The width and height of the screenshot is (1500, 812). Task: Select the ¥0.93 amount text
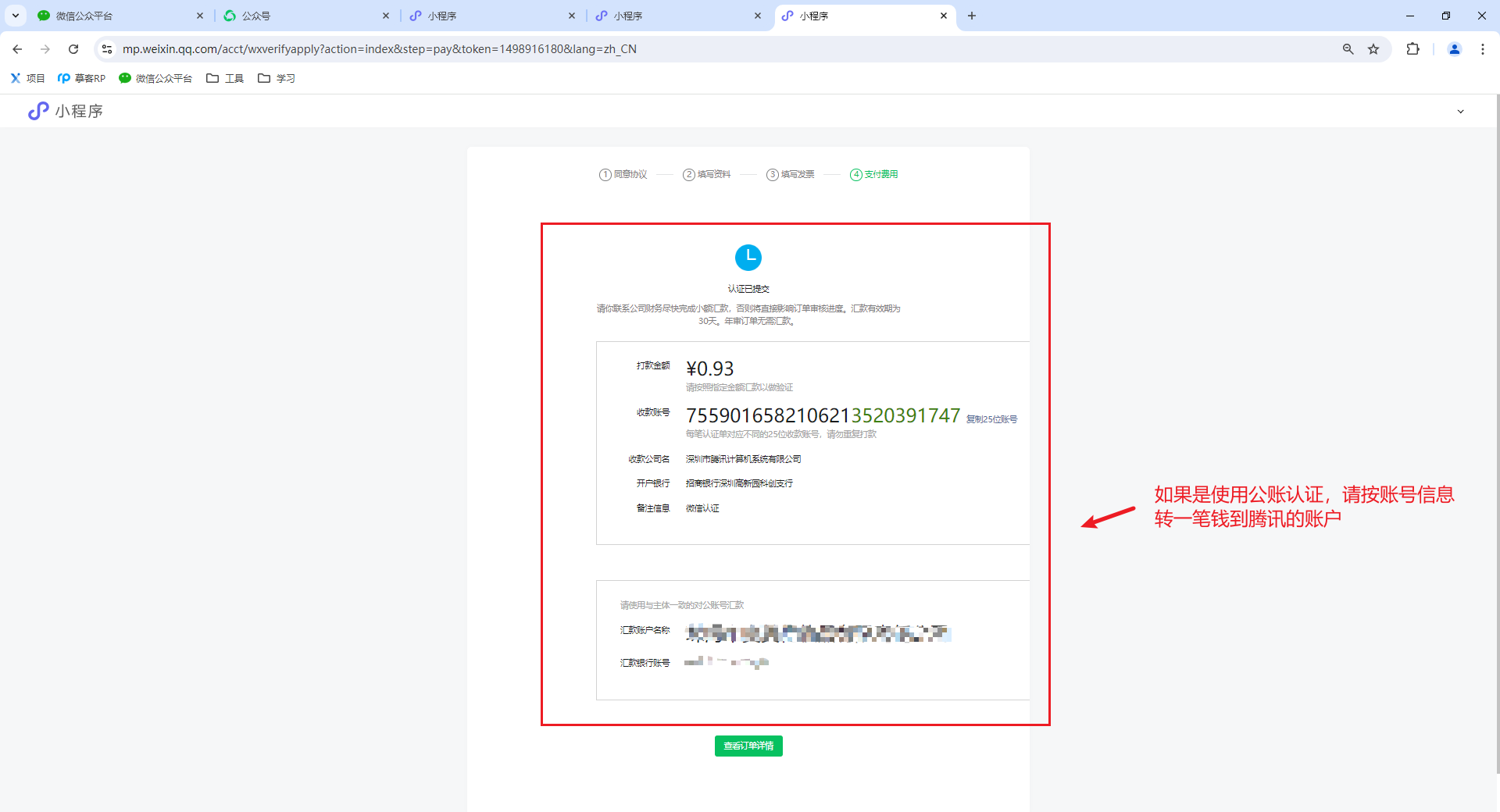pos(709,369)
